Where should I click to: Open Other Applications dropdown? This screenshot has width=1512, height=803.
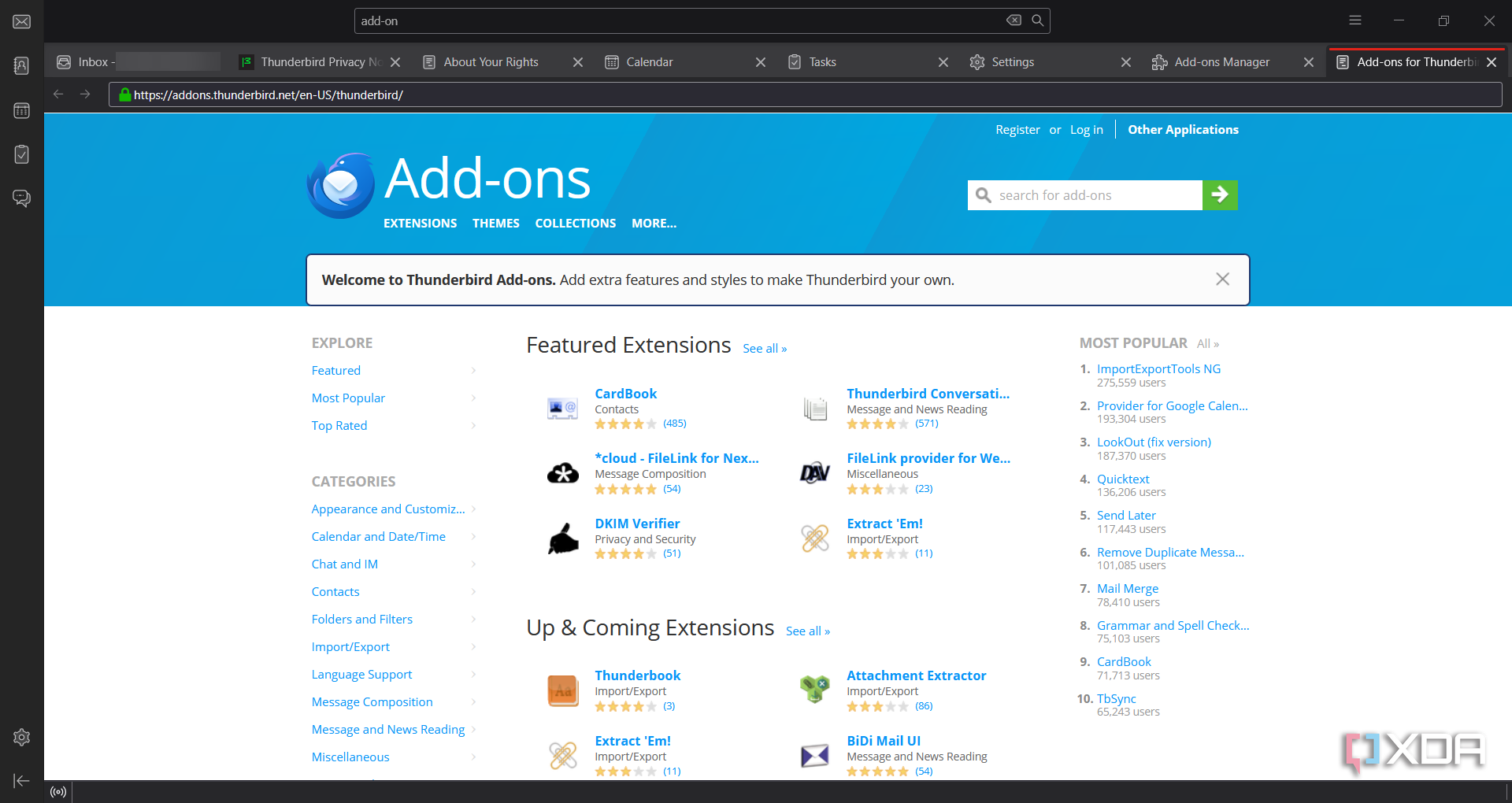pyautogui.click(x=1183, y=130)
